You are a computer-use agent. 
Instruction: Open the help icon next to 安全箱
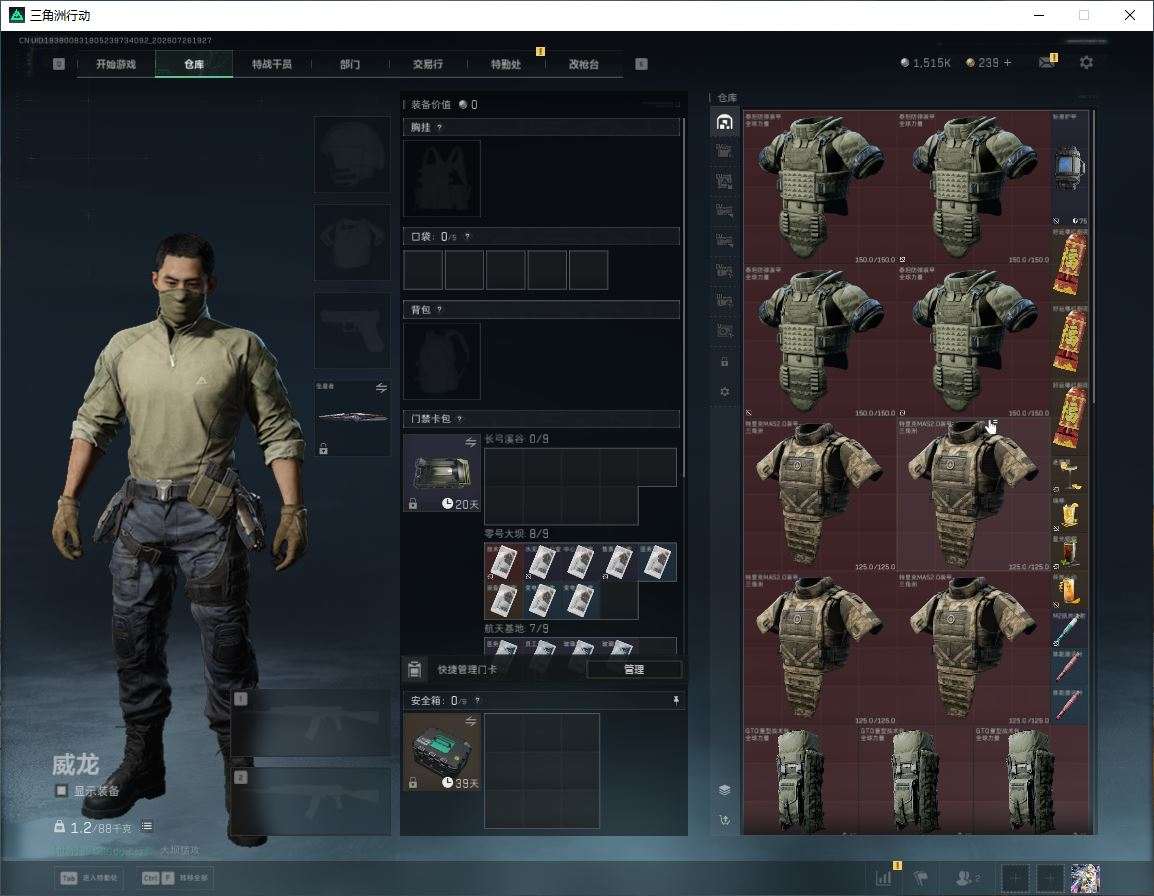click(x=477, y=701)
